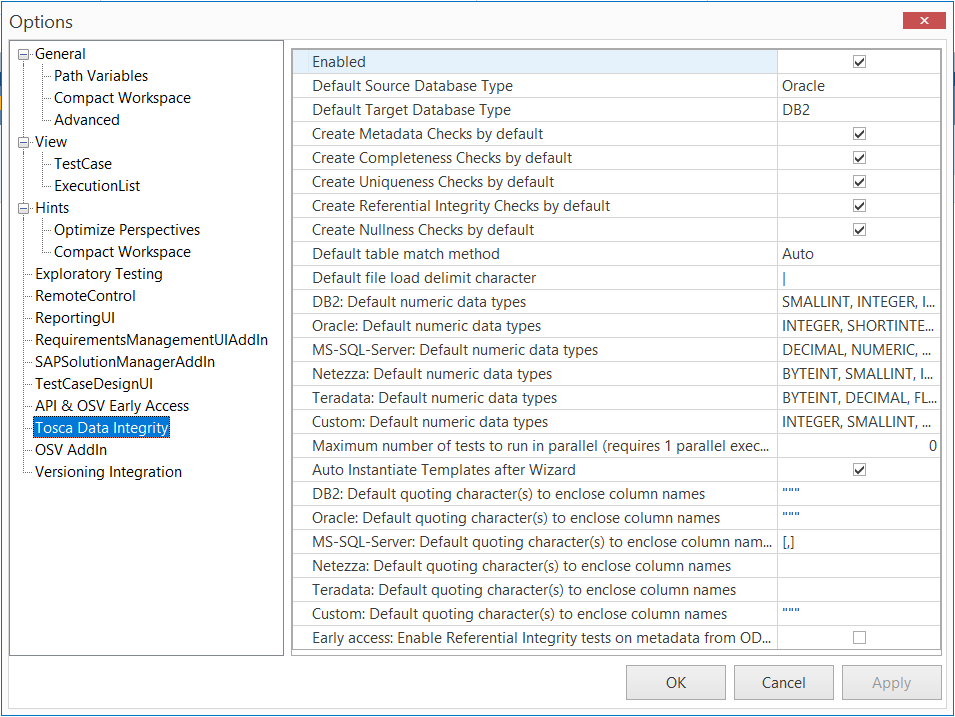Viewport: 955px width, 717px height.
Task: Enable Early access Referential Integrity tests checkbox
Action: pyautogui.click(x=859, y=638)
